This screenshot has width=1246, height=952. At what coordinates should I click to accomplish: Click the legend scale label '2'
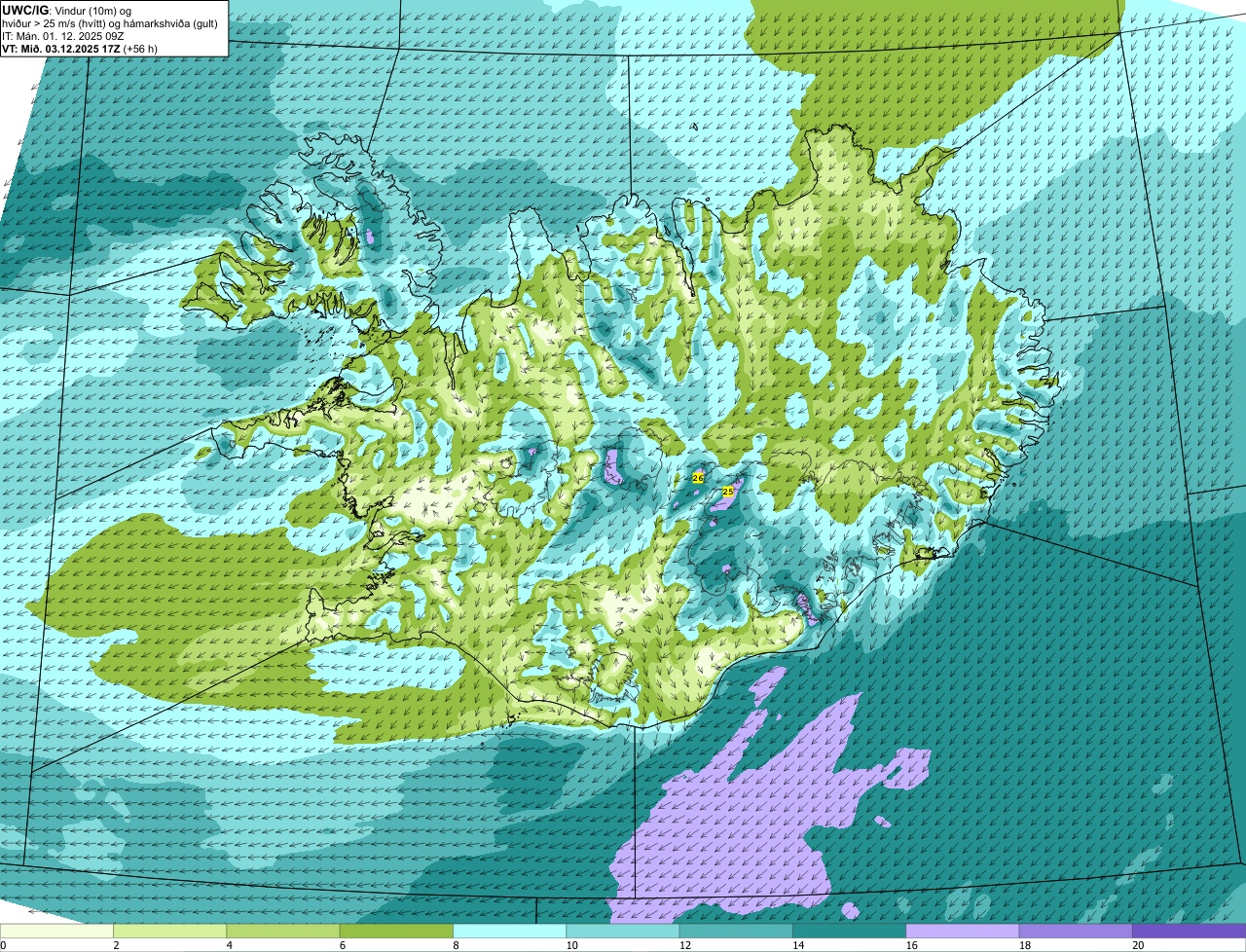[x=115, y=945]
